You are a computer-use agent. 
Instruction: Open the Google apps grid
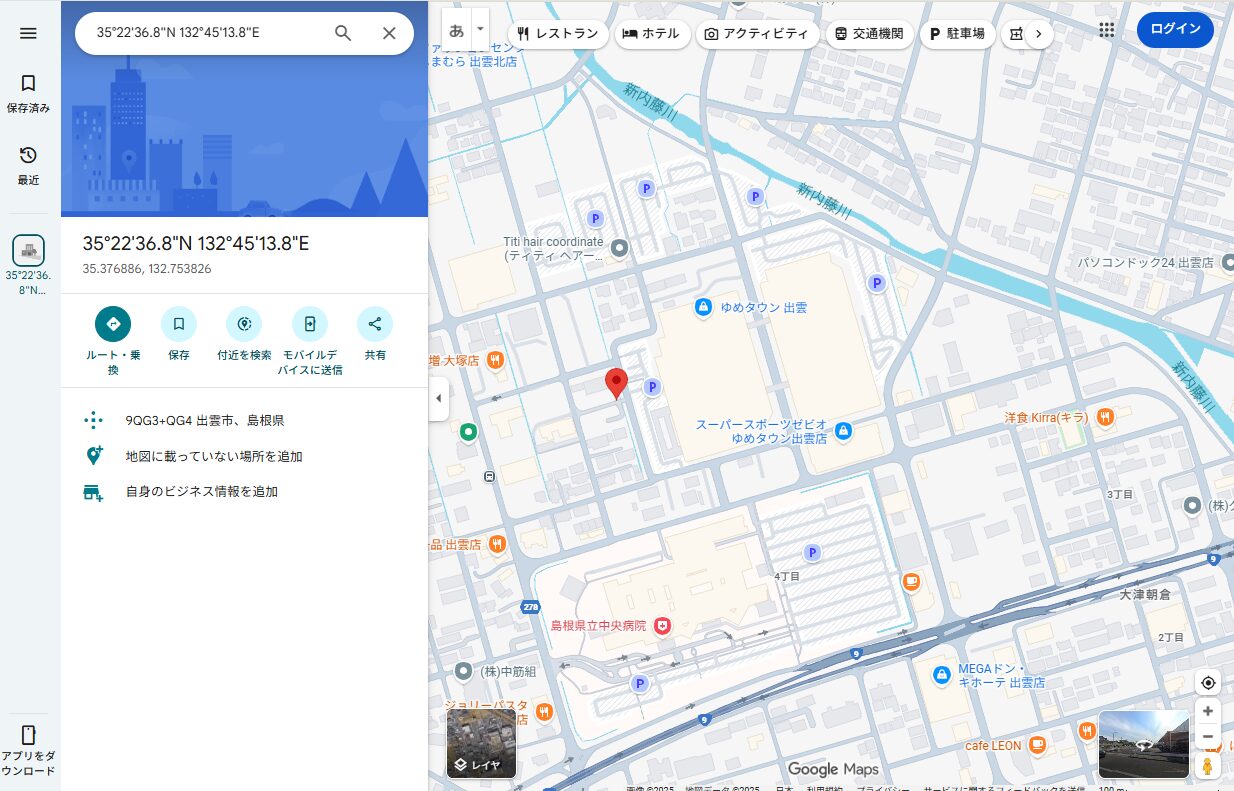coord(1106,30)
